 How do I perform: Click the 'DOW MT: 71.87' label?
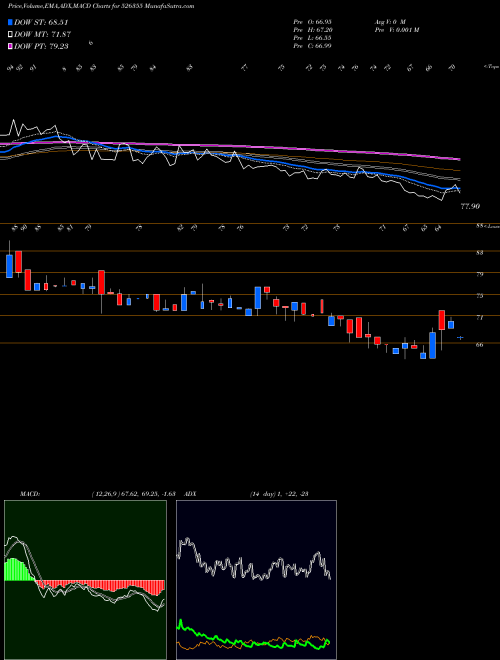click(42, 35)
